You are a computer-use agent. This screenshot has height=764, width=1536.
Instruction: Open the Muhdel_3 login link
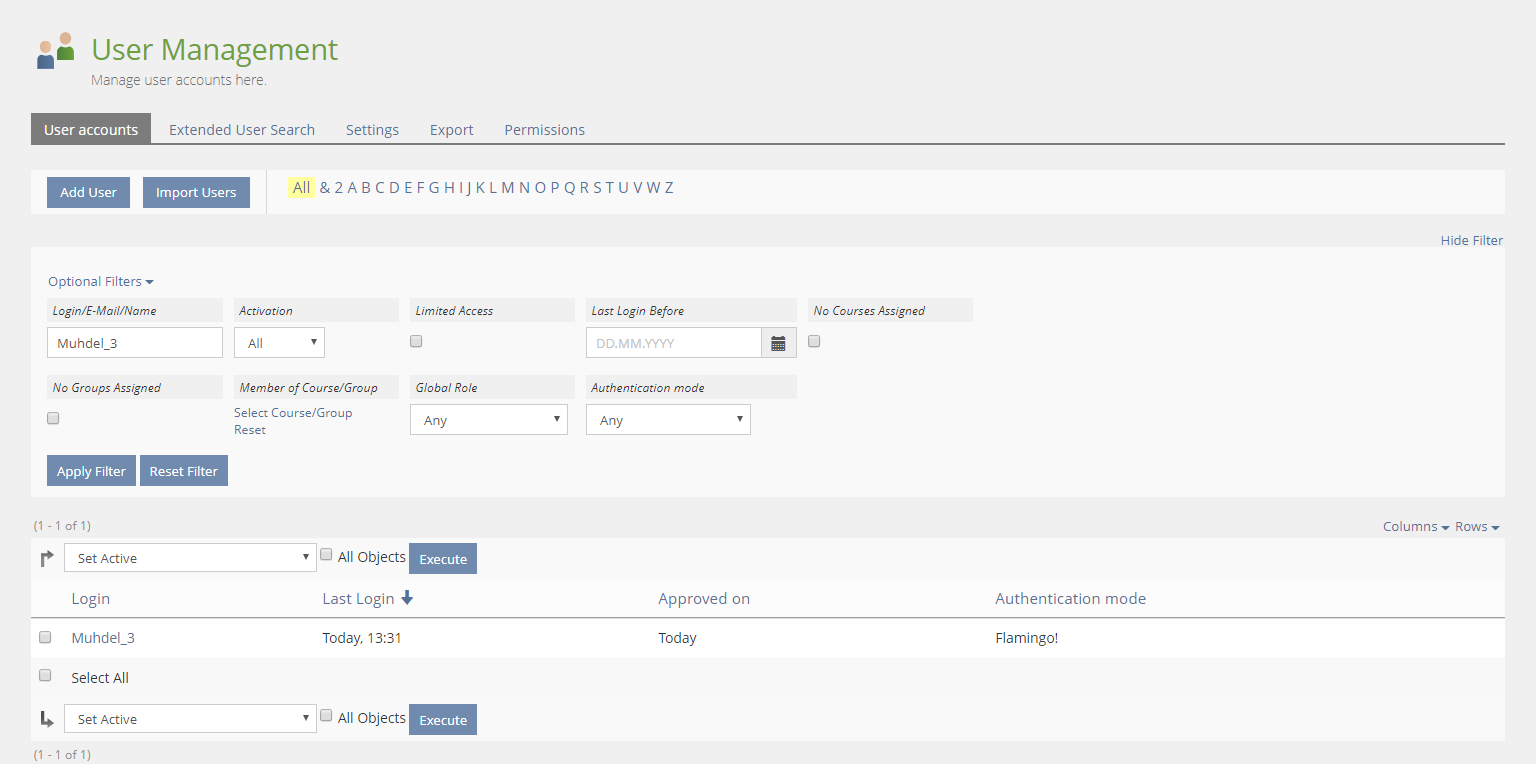tap(103, 638)
